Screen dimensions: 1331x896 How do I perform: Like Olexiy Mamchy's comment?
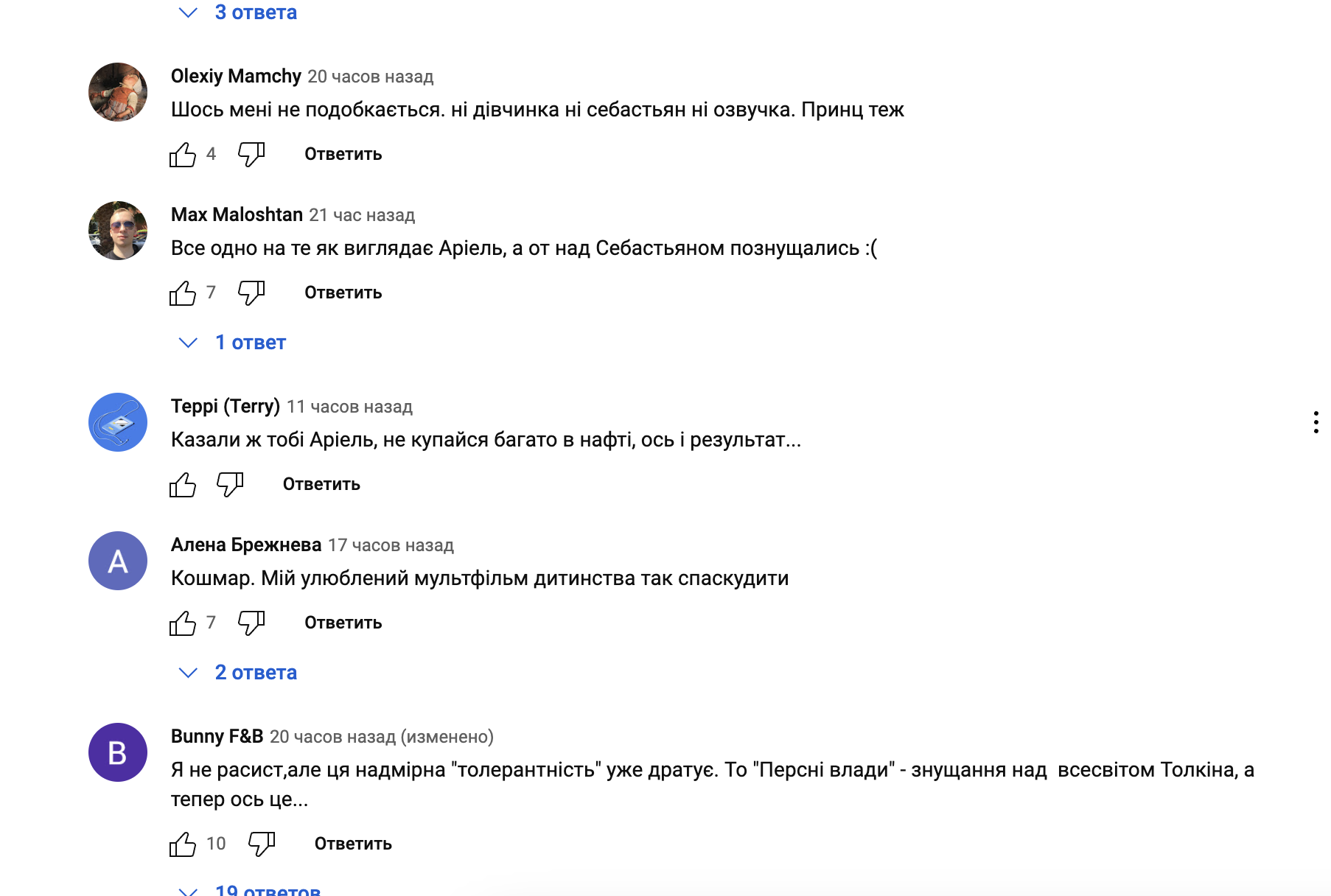click(182, 154)
